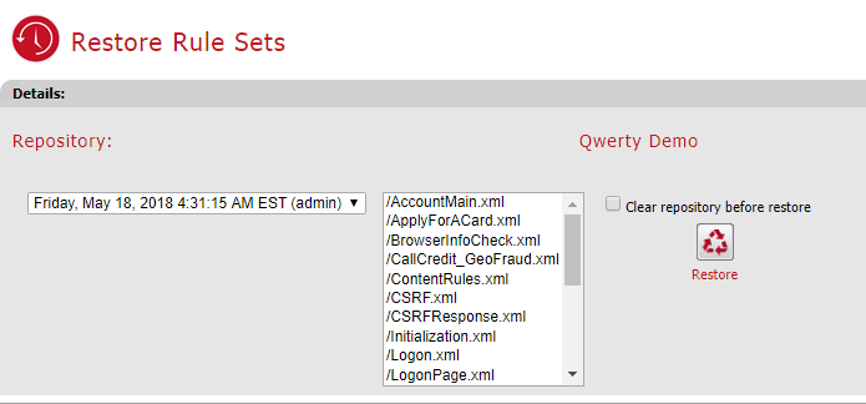Select the /CSRF.xml rule set
866x404 pixels.
click(421, 298)
